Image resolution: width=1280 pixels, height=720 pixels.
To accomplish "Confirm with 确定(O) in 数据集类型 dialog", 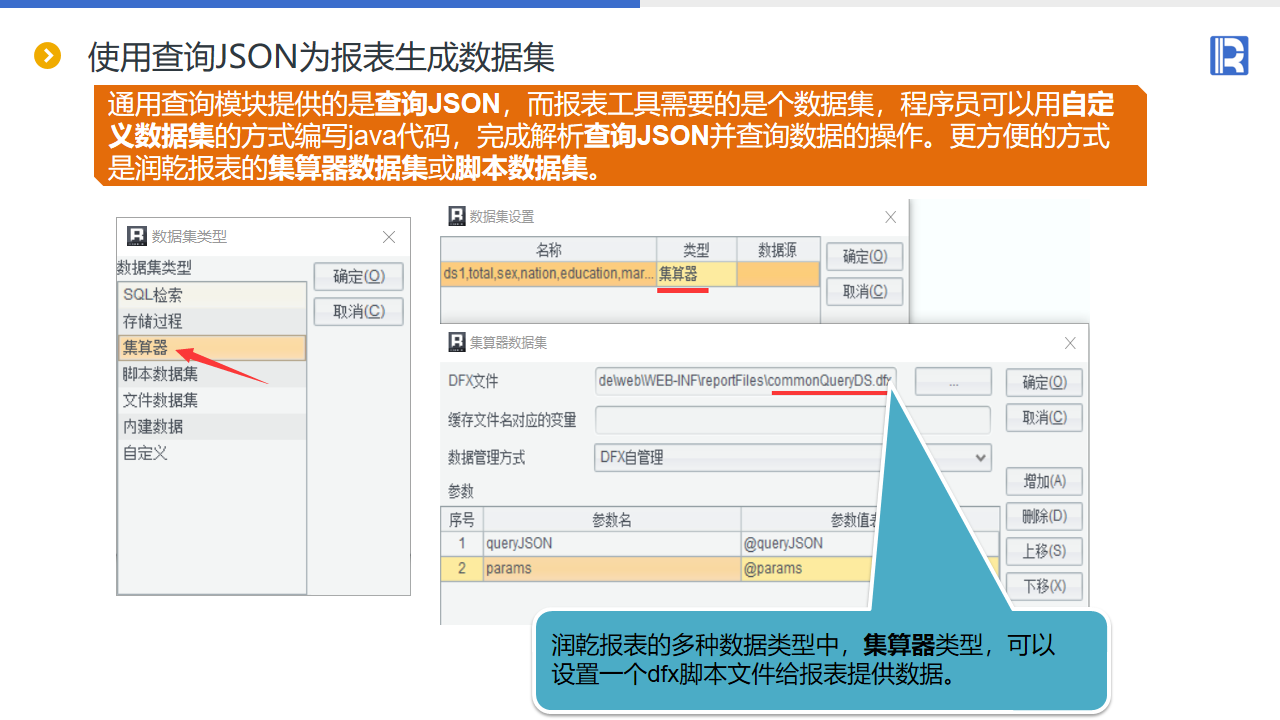I will click(x=358, y=277).
